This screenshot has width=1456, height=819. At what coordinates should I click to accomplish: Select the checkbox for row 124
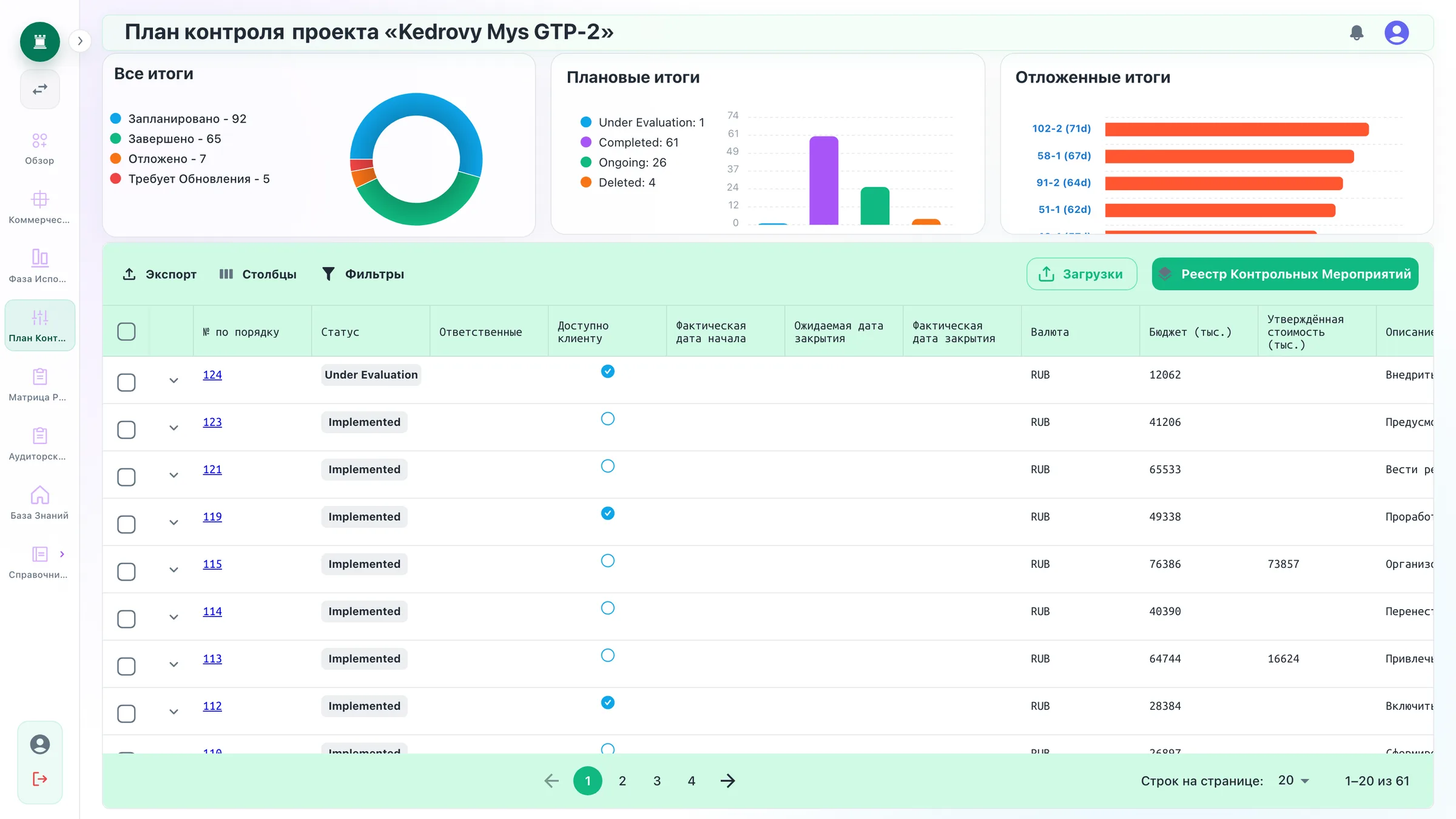(126, 382)
